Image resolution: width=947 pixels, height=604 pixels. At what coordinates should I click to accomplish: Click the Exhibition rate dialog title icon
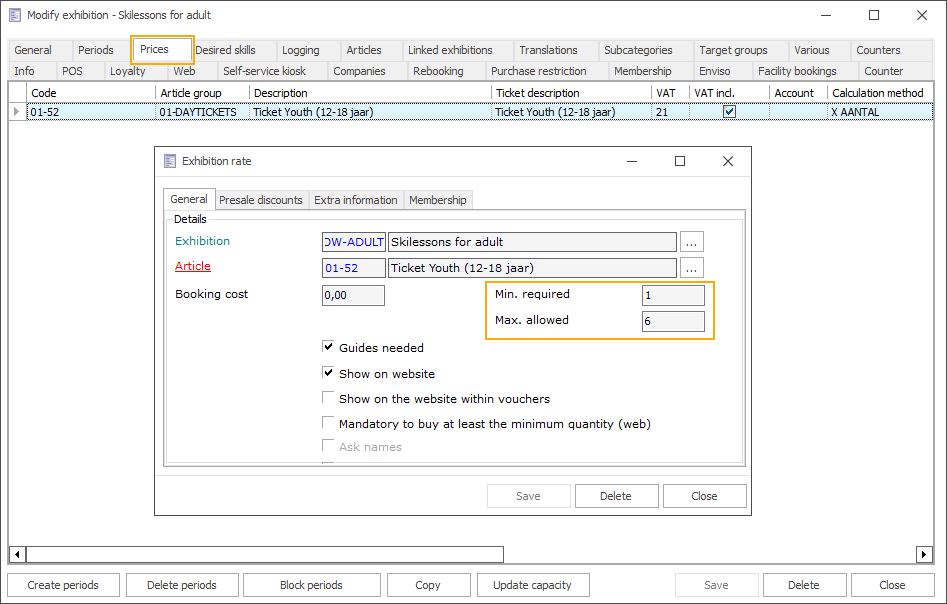coord(169,161)
